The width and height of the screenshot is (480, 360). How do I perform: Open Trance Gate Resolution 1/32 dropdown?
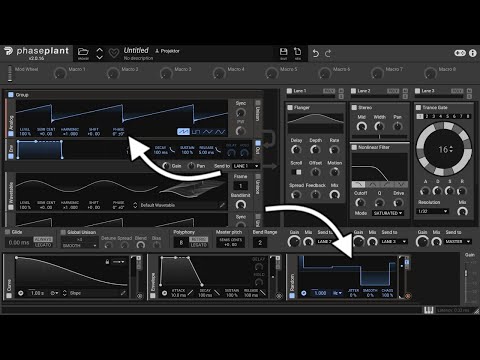(x=432, y=211)
